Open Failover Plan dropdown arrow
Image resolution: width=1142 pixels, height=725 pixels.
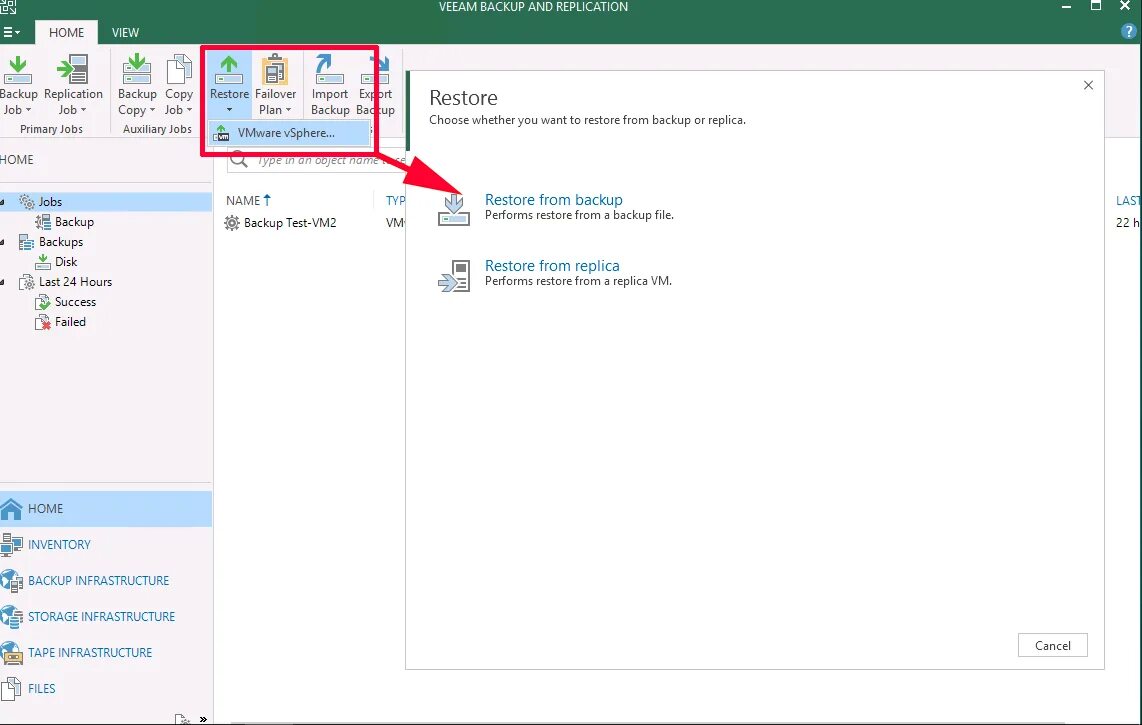click(x=288, y=110)
